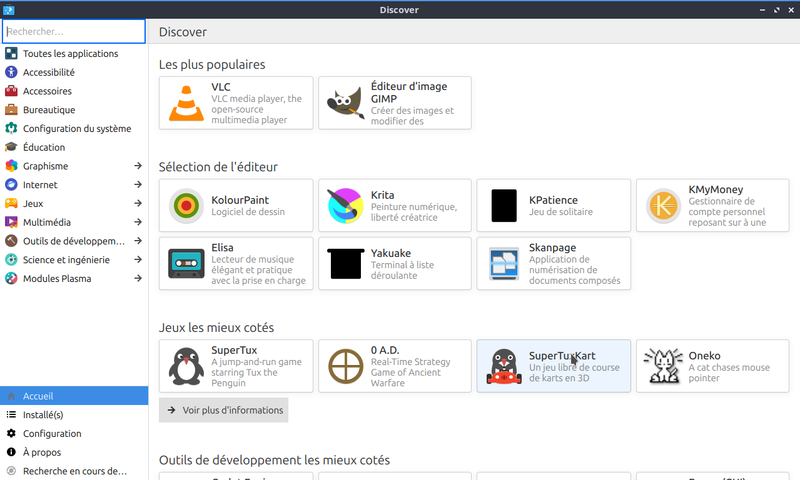
Task: Click the KMyMoney orange coin icon
Action: tap(663, 206)
